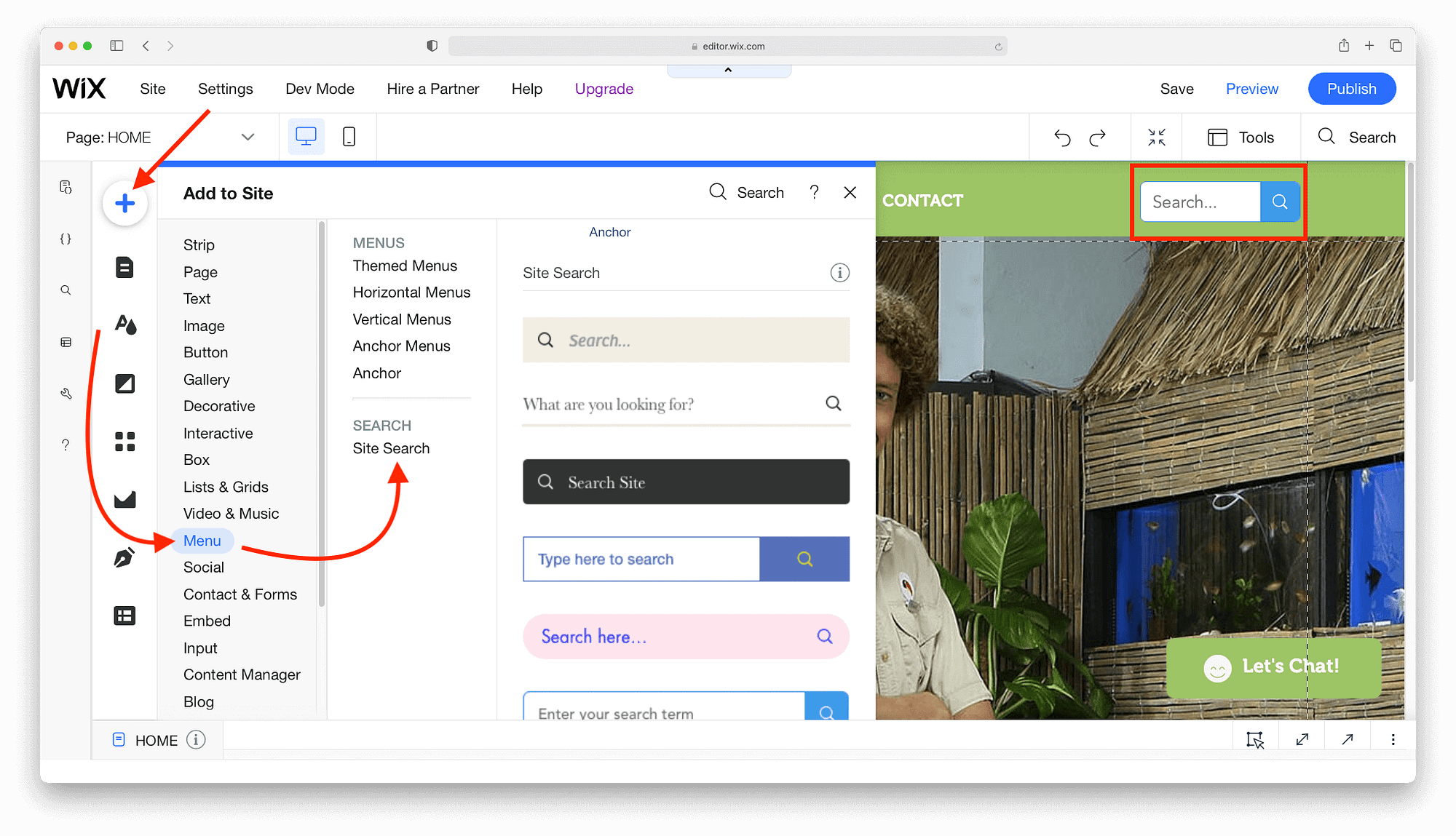Click the Preview button
1456x836 pixels.
point(1252,88)
